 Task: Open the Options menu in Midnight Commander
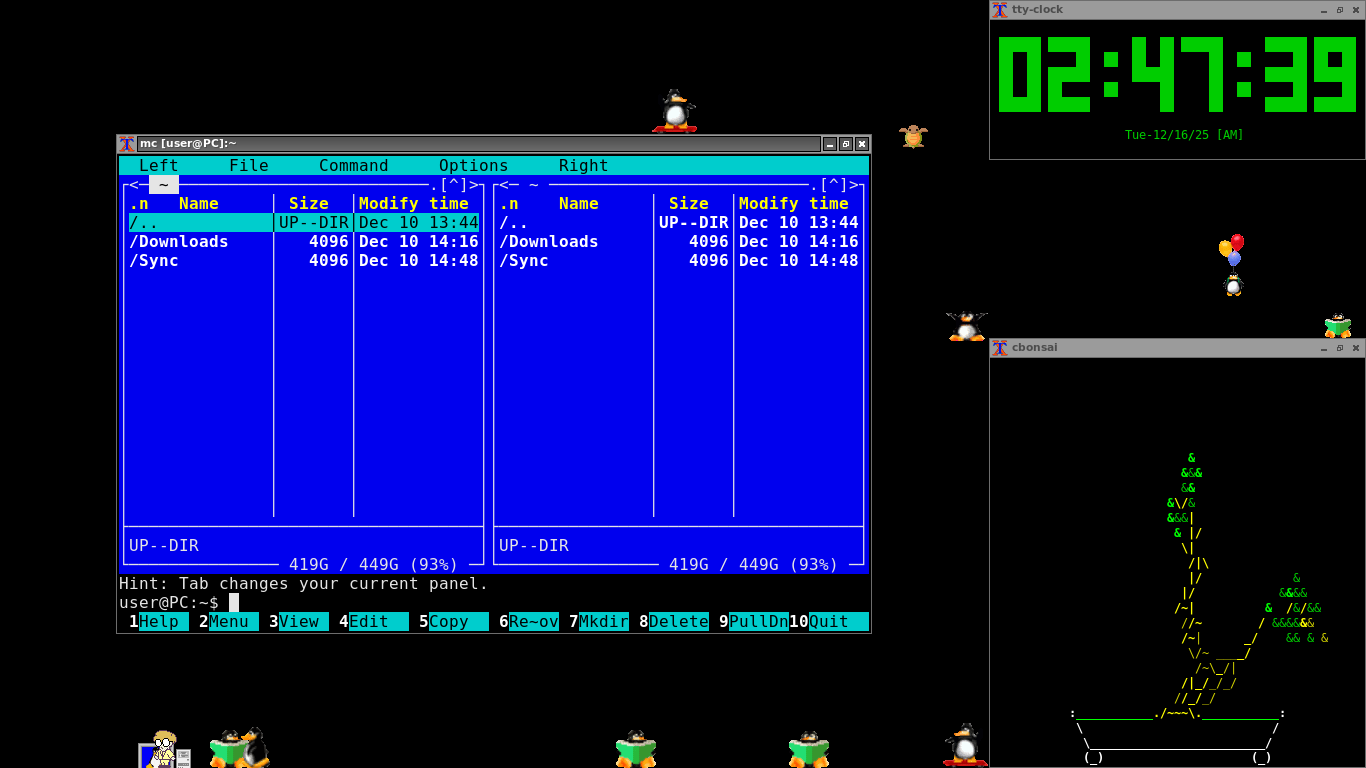(474, 166)
